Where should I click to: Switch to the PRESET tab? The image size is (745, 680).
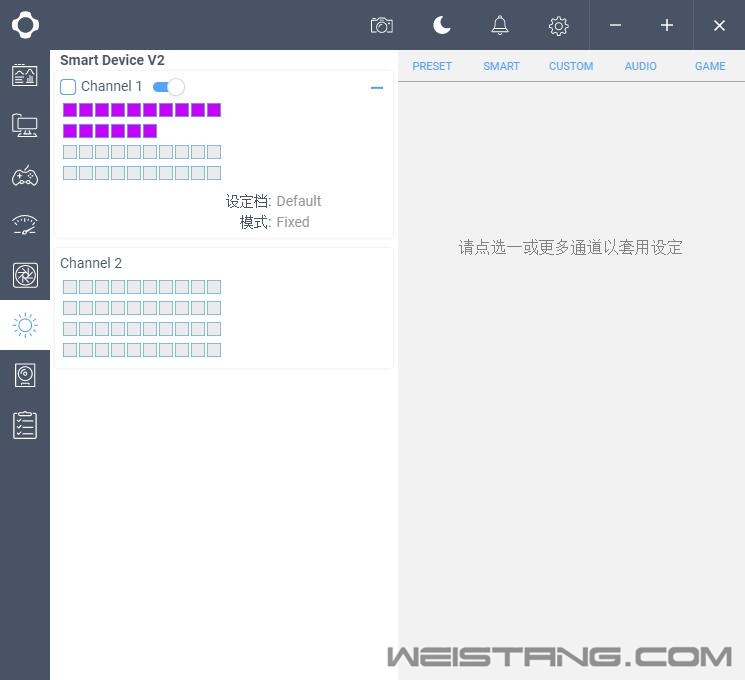click(432, 66)
